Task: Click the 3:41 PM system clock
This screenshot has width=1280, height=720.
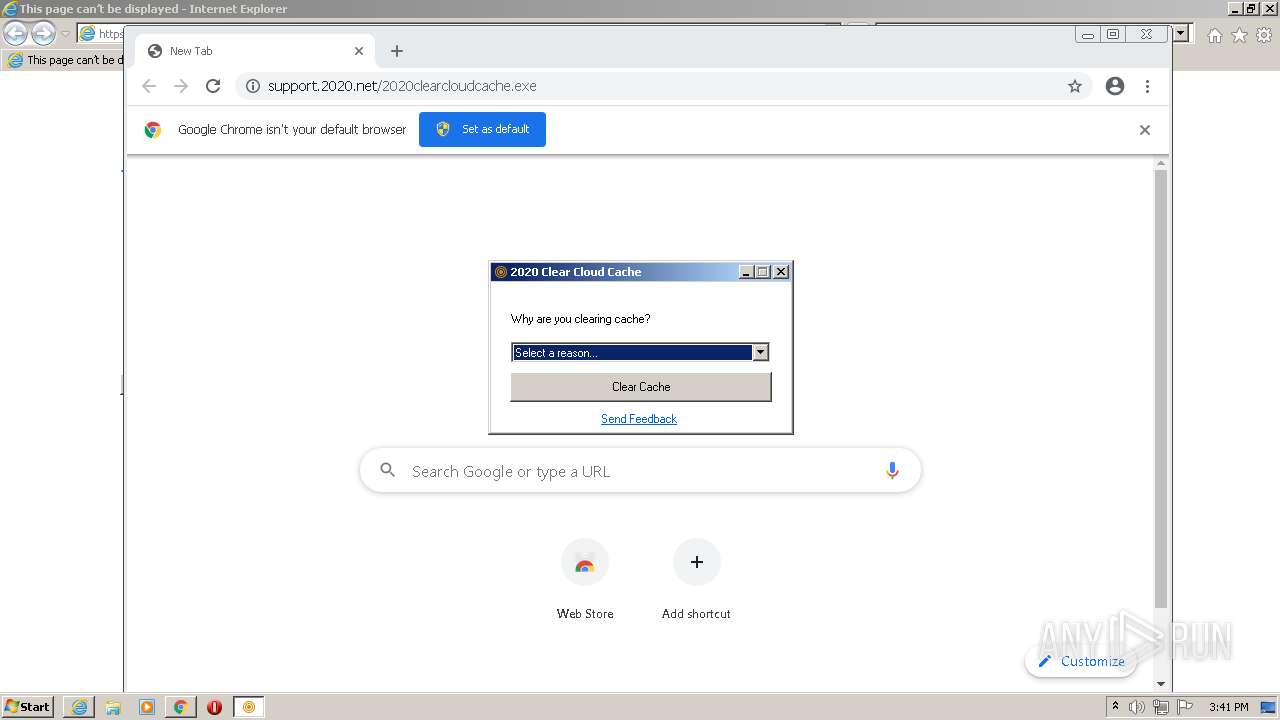Action: [x=1228, y=707]
